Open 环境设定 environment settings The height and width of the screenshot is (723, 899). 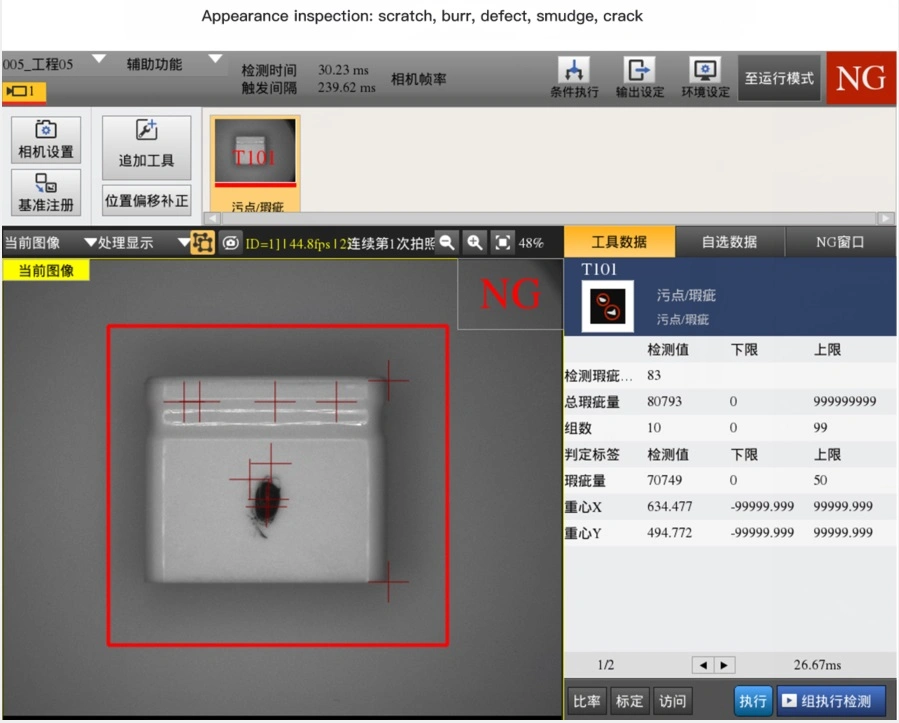705,77
